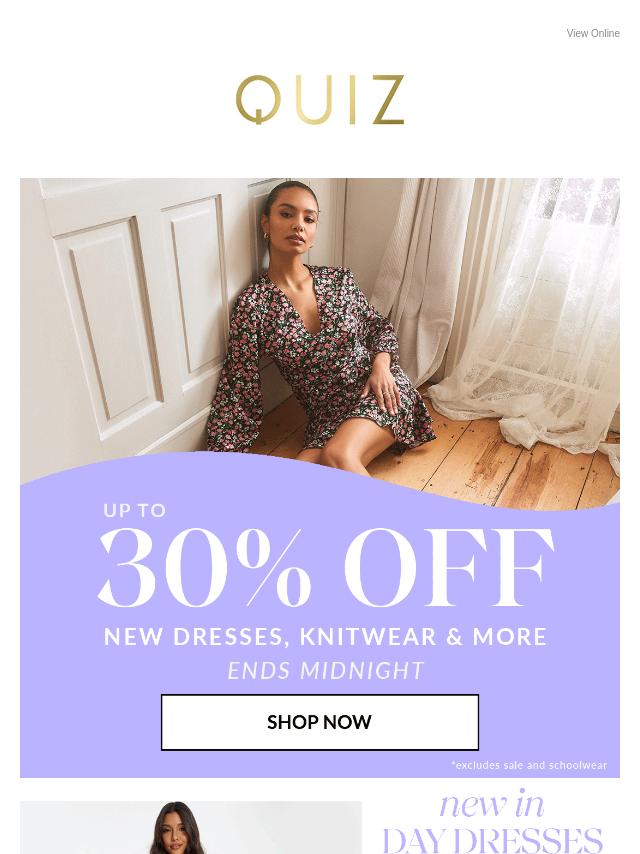Click the letter Q in the logo
This screenshot has height=854, width=640.
pyautogui.click(x=258, y=100)
